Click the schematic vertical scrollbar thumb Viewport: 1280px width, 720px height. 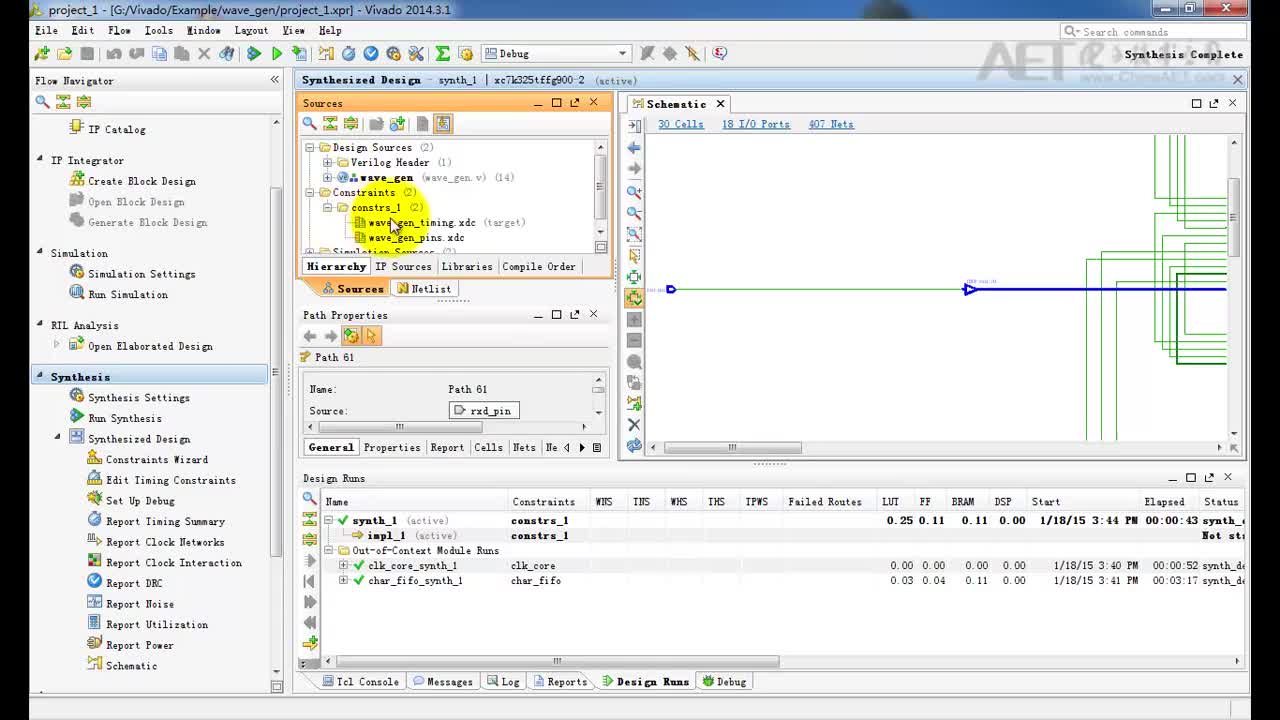[1234, 217]
